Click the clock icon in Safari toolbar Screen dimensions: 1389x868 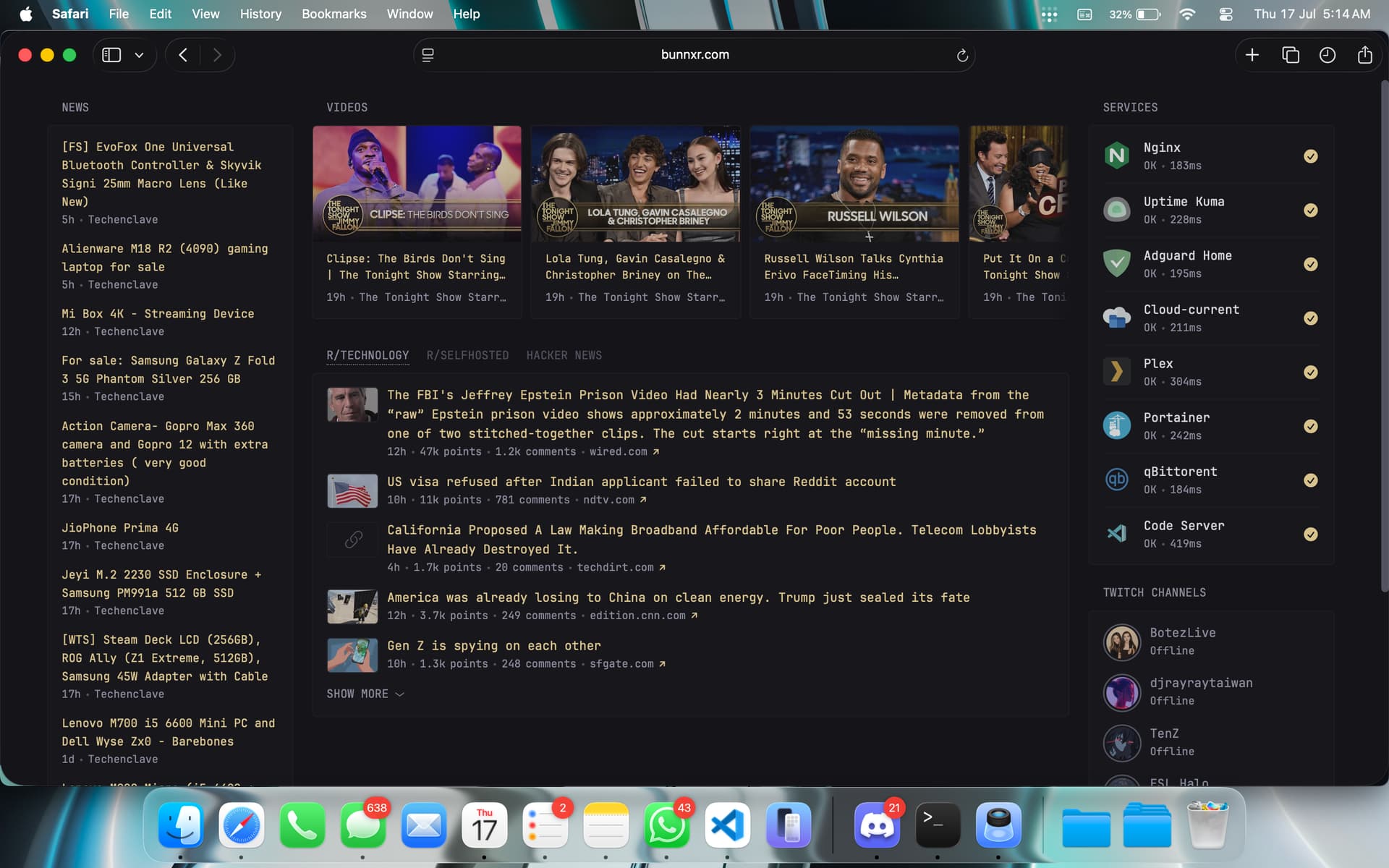point(1327,55)
